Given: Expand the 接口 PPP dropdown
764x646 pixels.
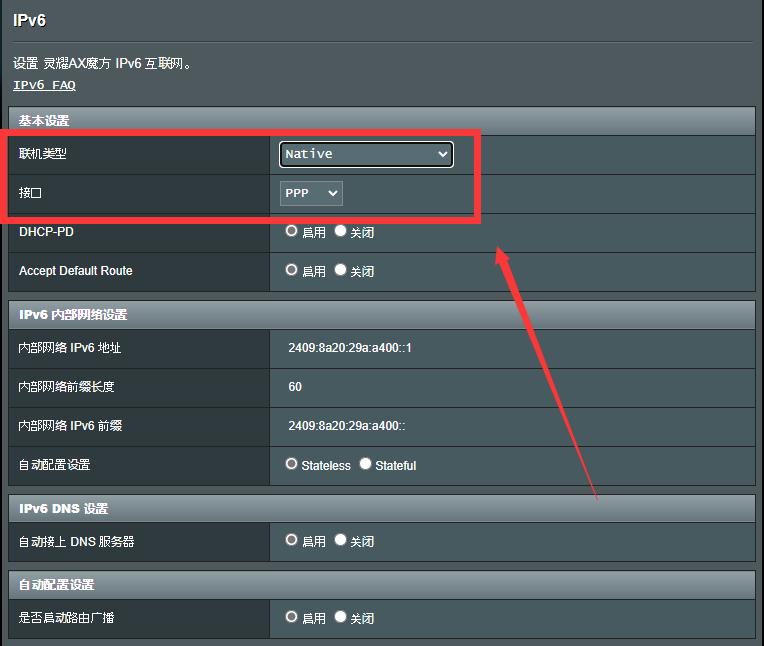Looking at the screenshot, I should click(x=311, y=193).
